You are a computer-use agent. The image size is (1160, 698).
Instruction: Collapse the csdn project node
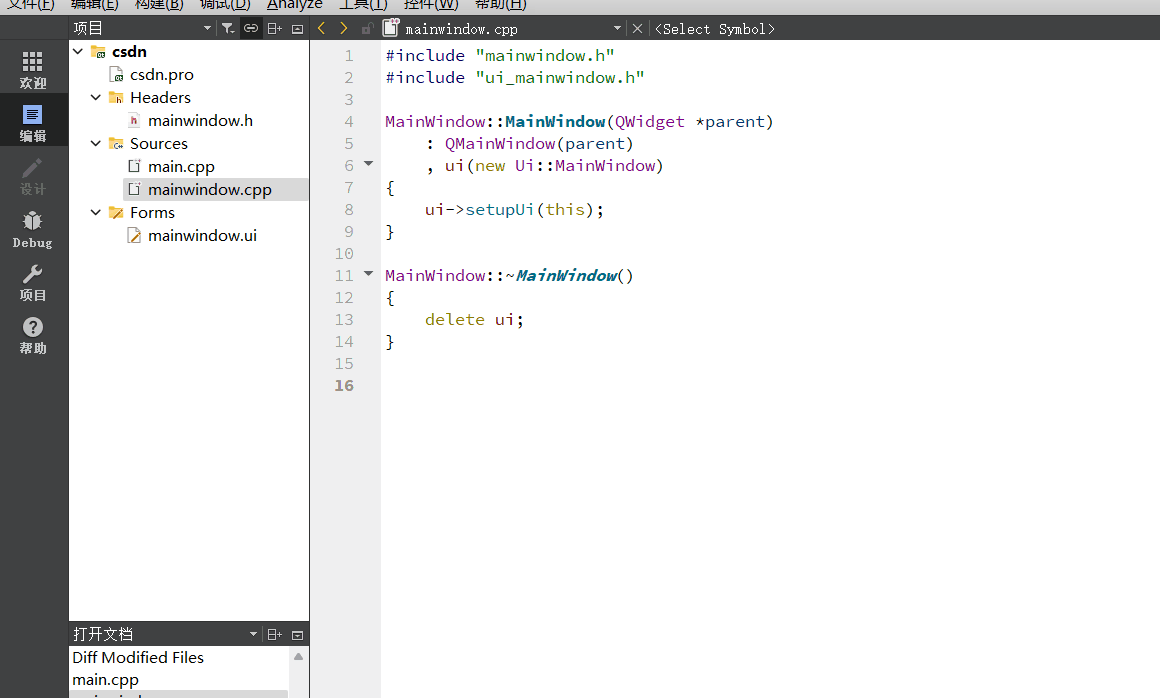pyautogui.click(x=78, y=52)
